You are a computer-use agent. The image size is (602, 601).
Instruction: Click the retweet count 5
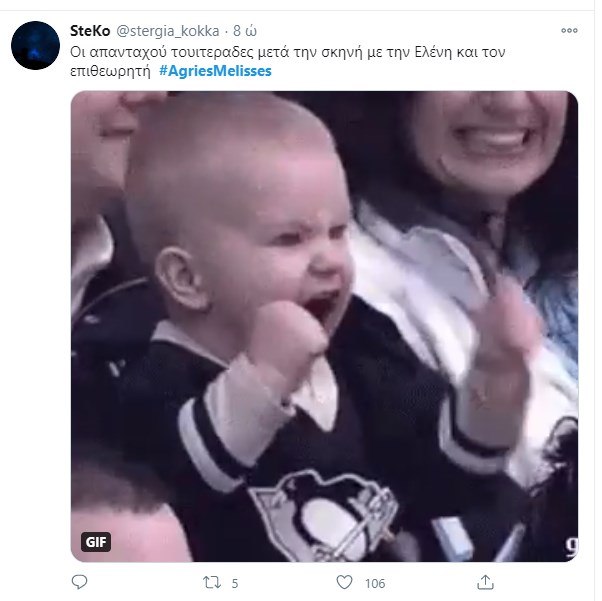click(235, 583)
